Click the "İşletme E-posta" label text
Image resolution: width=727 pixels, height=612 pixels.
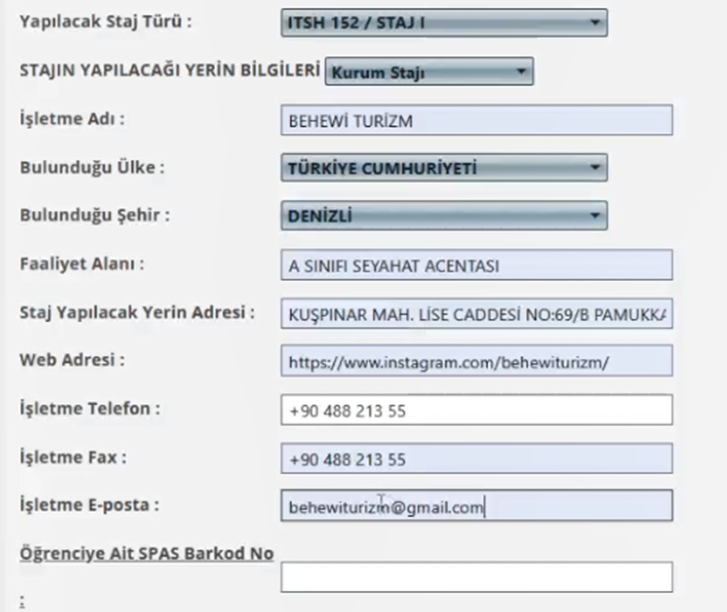tap(89, 505)
